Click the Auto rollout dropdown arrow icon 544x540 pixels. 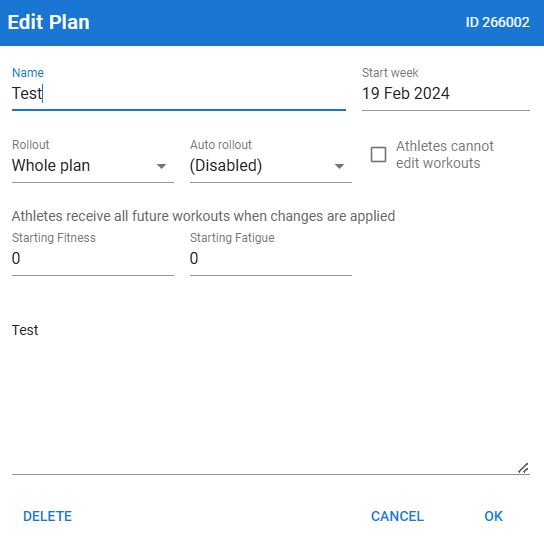pyautogui.click(x=339, y=166)
